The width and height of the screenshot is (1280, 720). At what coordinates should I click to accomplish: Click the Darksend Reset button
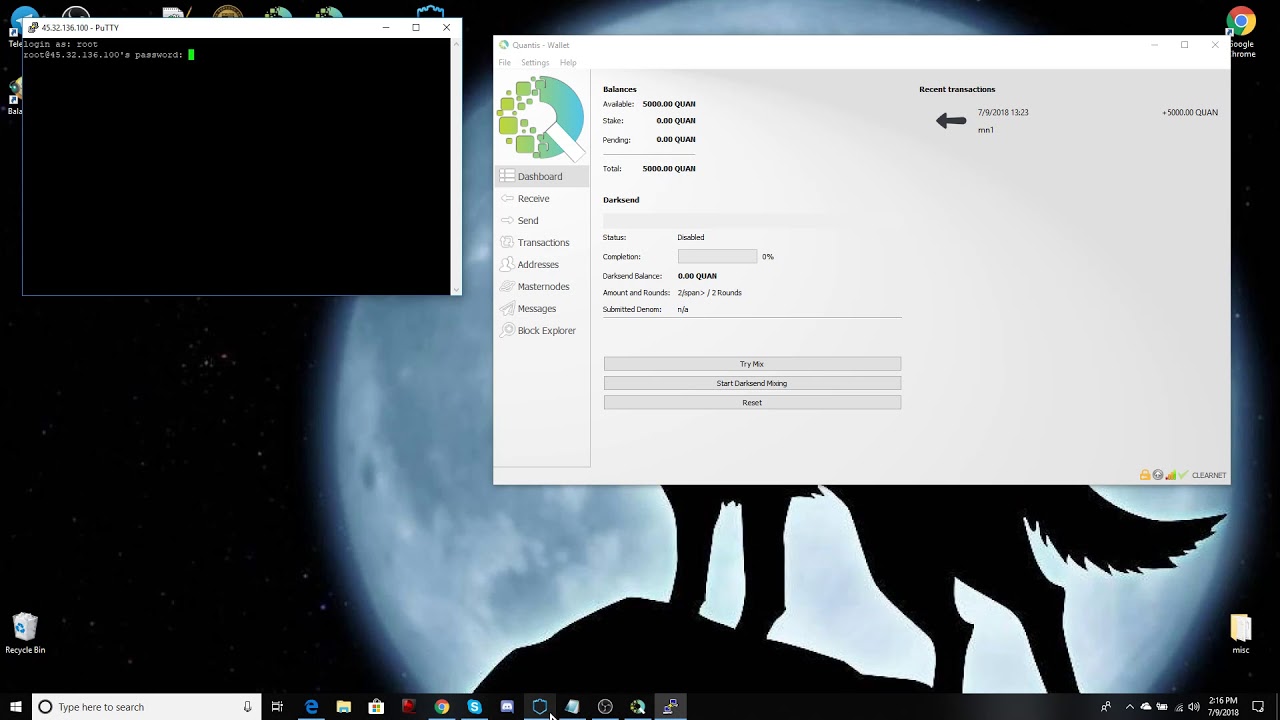coord(752,402)
